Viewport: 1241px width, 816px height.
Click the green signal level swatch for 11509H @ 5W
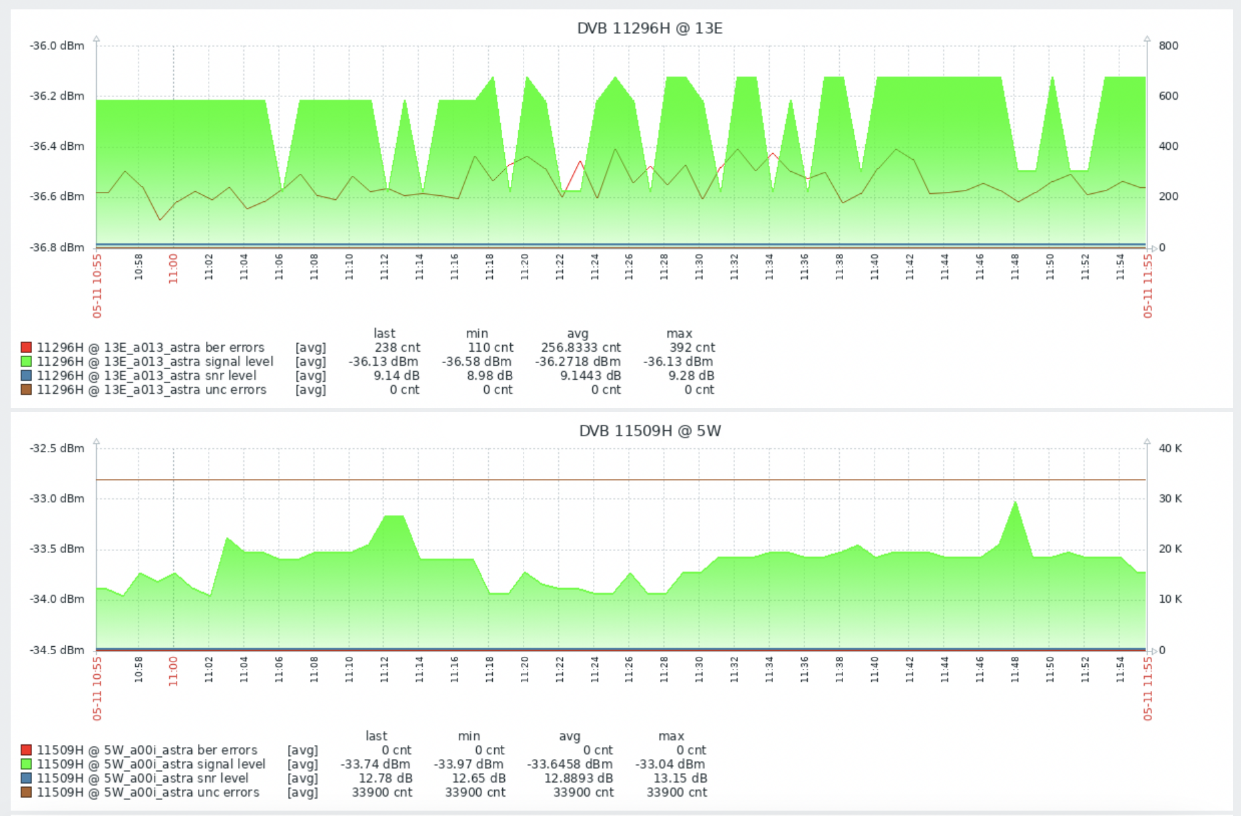26,764
